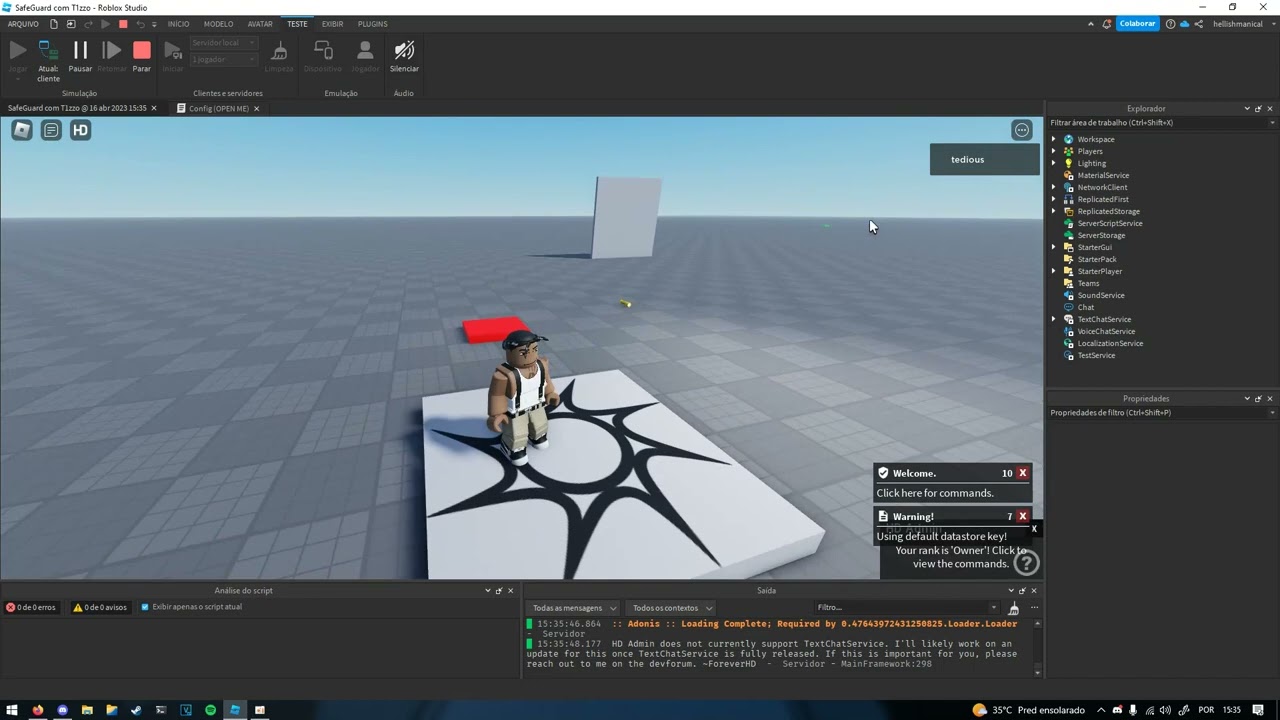This screenshot has width=1280, height=720.
Task: Click the red stop icon in quick access bar
Action: click(x=123, y=24)
